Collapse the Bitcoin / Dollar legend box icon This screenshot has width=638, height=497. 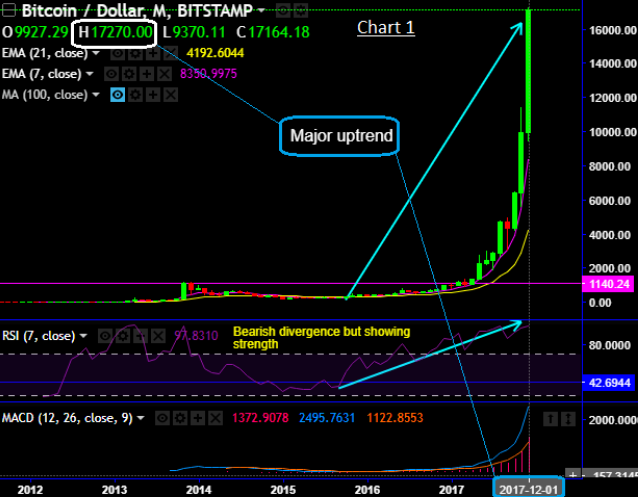click(x=9, y=11)
